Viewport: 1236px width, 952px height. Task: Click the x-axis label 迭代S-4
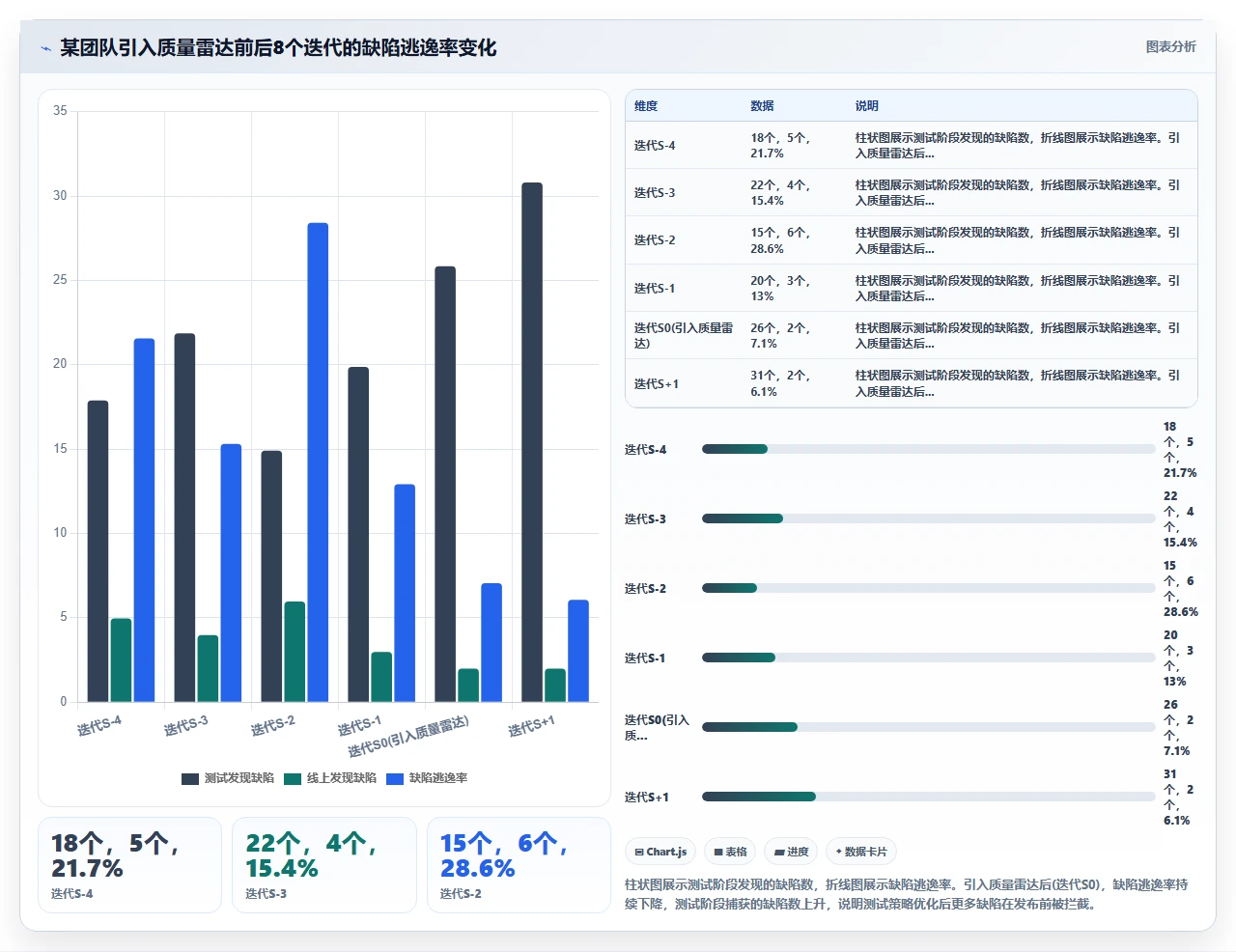coord(99,726)
